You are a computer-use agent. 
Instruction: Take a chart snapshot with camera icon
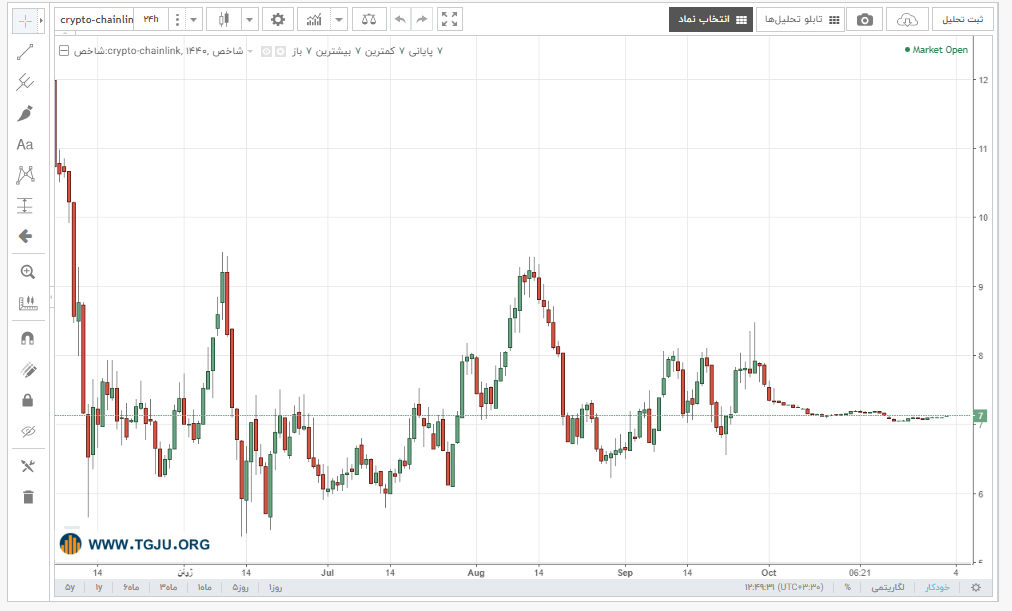(x=864, y=19)
